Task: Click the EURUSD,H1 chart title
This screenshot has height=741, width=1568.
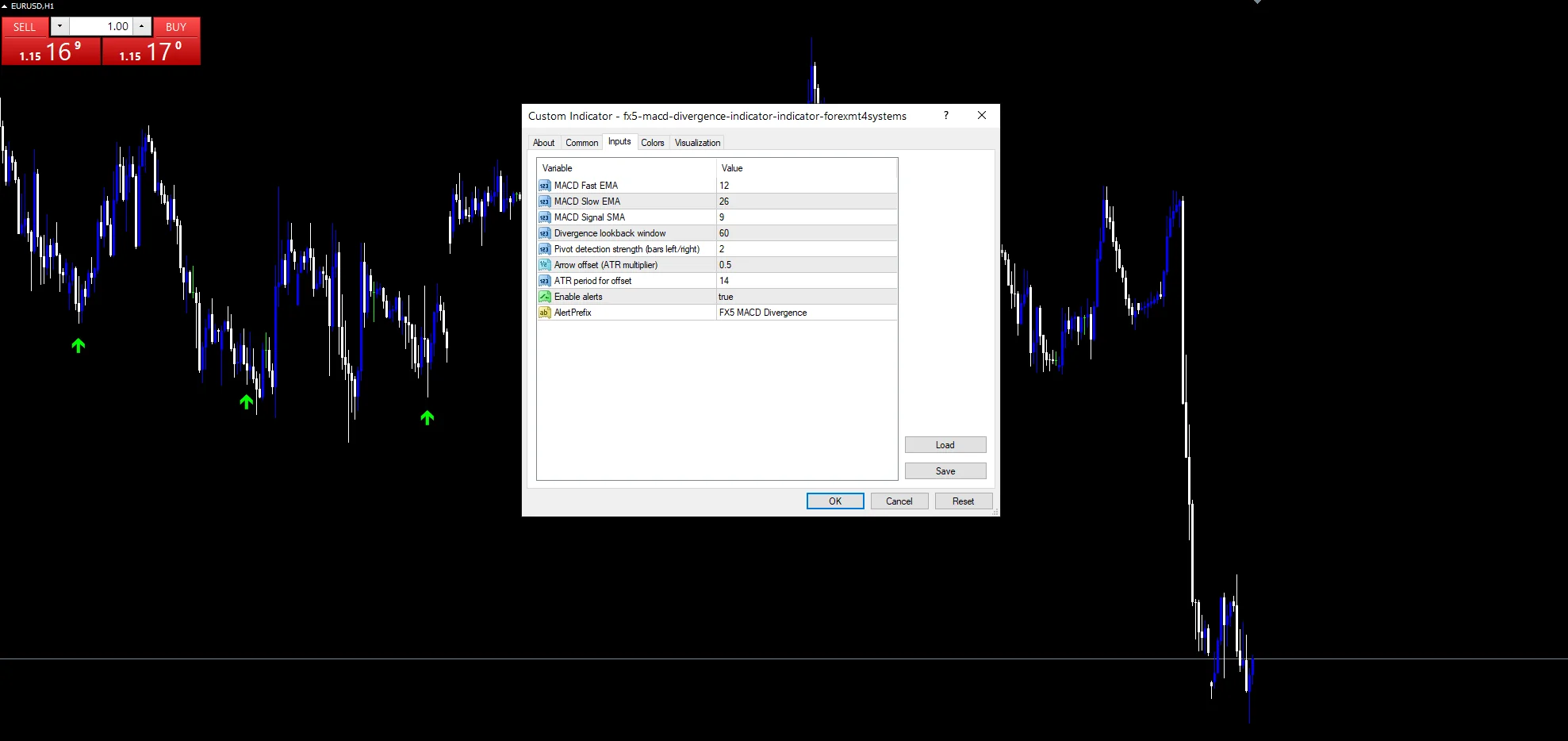Action: [33, 6]
